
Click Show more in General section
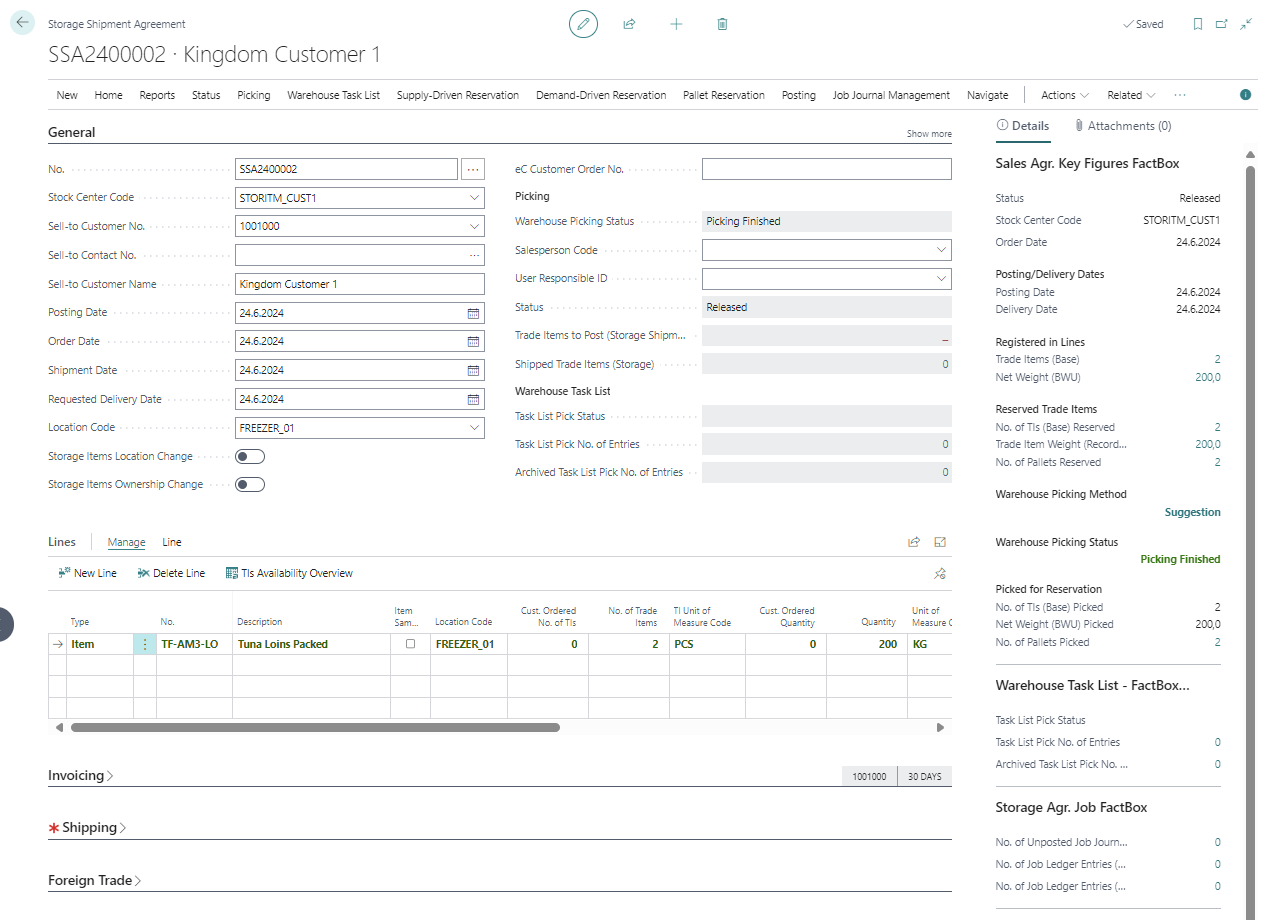point(928,134)
